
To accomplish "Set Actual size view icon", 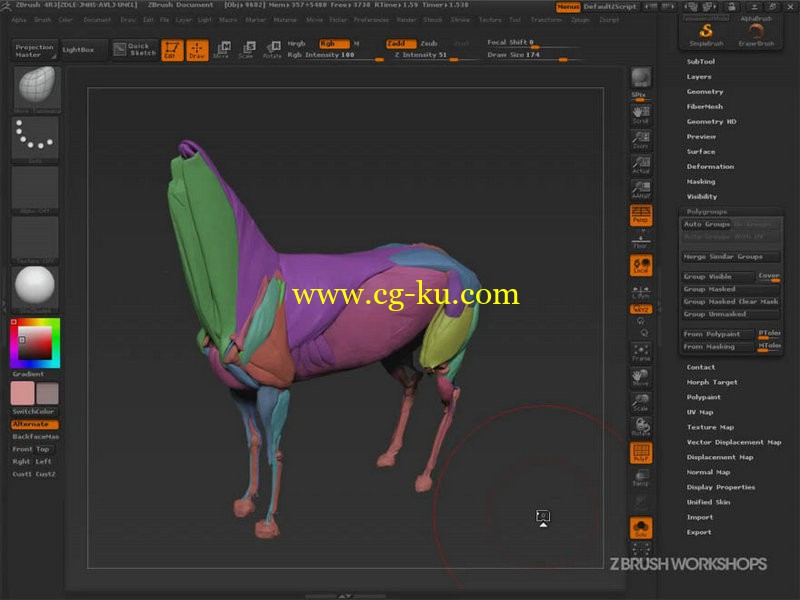I will pos(641,165).
